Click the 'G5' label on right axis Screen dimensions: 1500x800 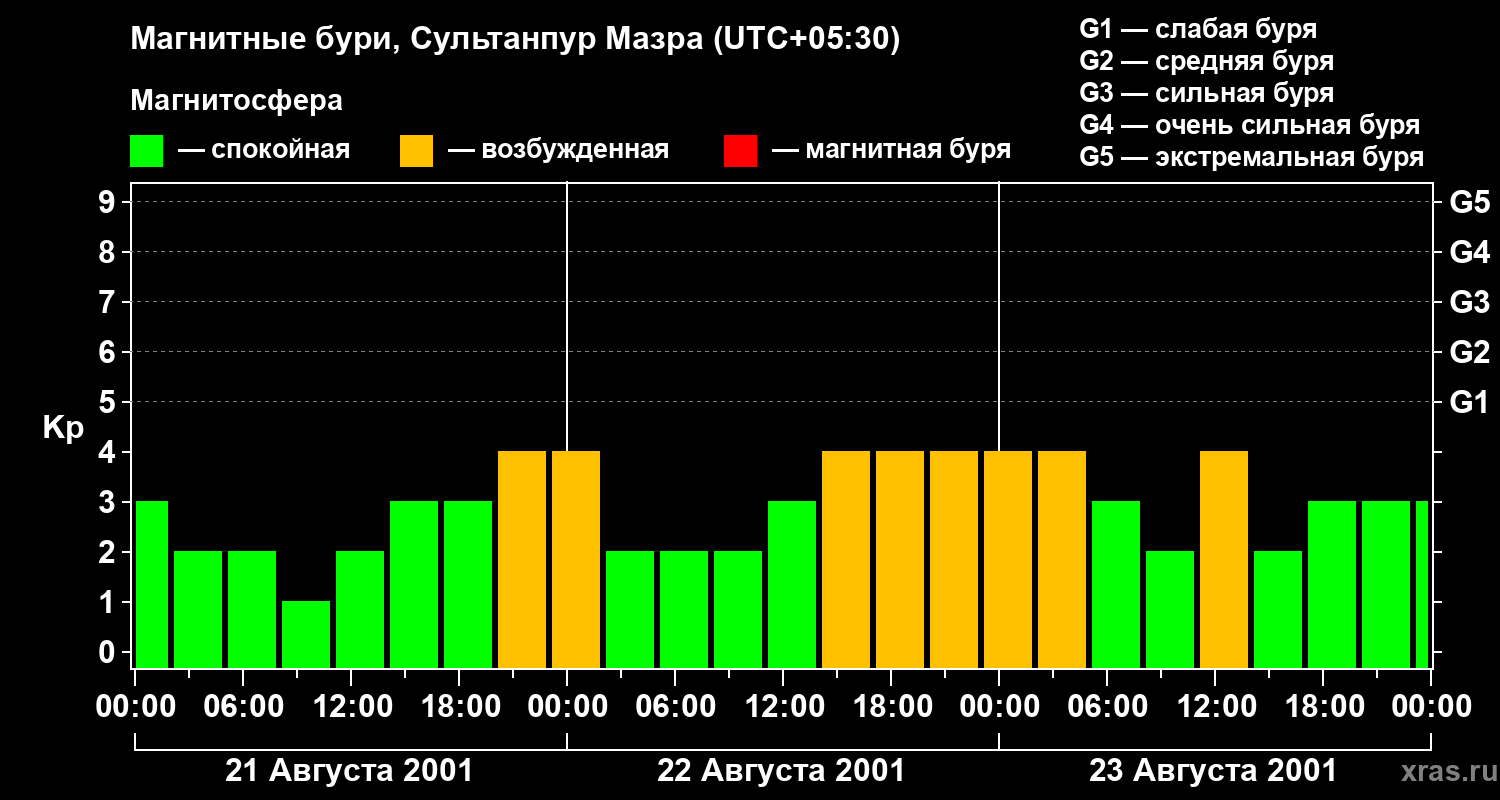pos(1469,202)
